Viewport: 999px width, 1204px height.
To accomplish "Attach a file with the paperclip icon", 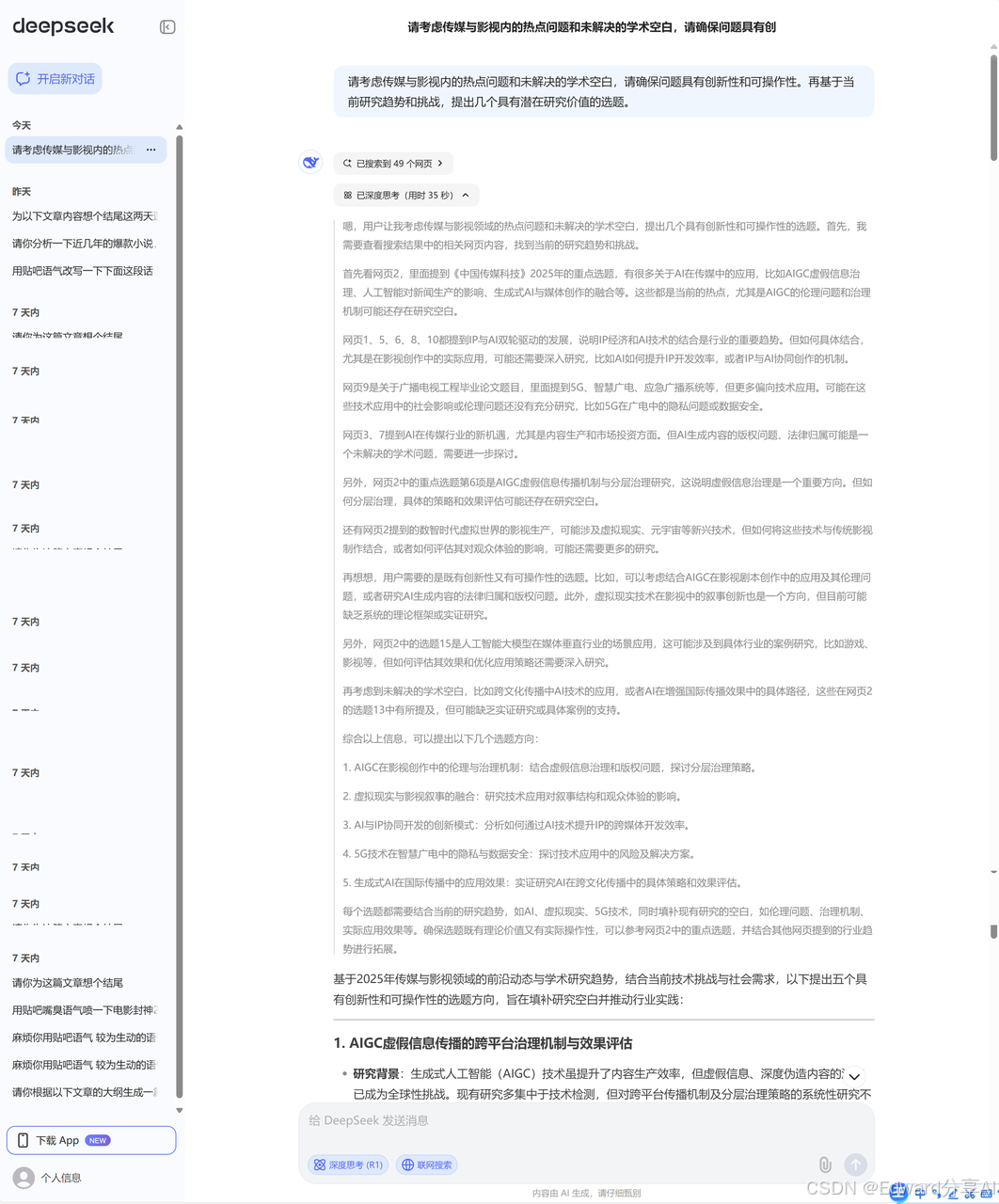I will 825,1164.
